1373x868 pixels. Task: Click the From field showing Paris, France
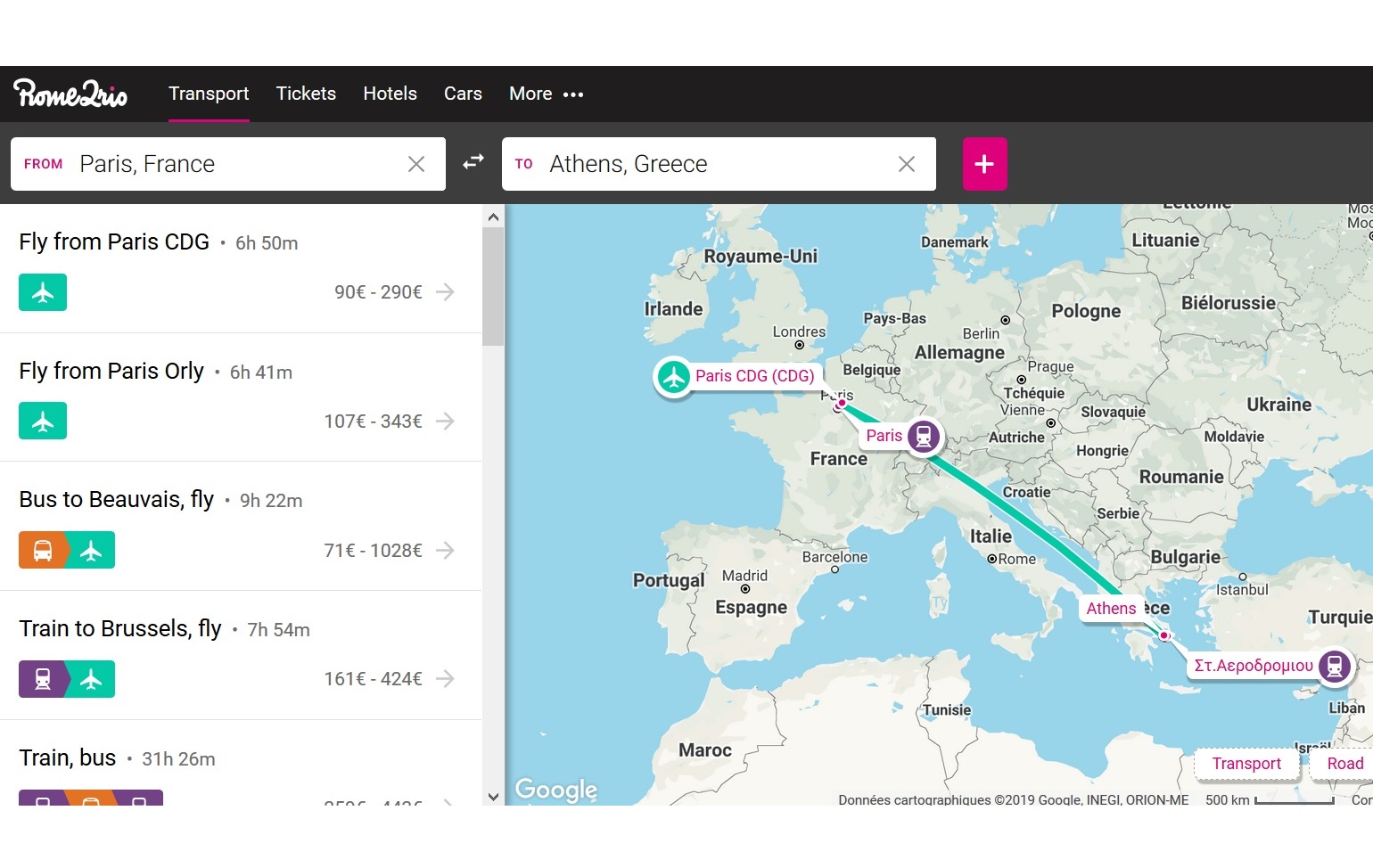(x=228, y=164)
